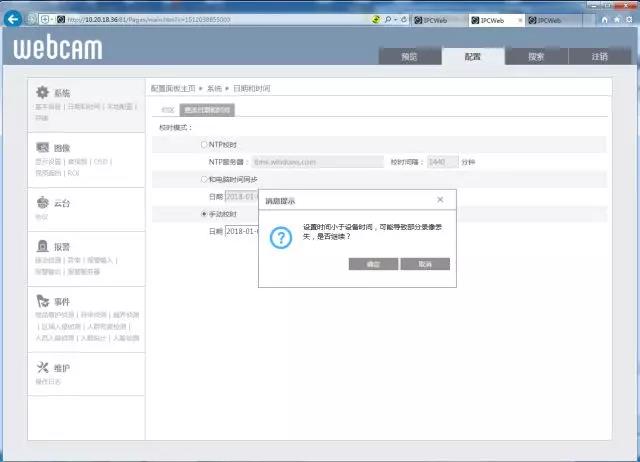Image resolution: width=640 pixels, height=462 pixels.
Task: Click the 报警 alarm icon
Action: tap(42, 246)
